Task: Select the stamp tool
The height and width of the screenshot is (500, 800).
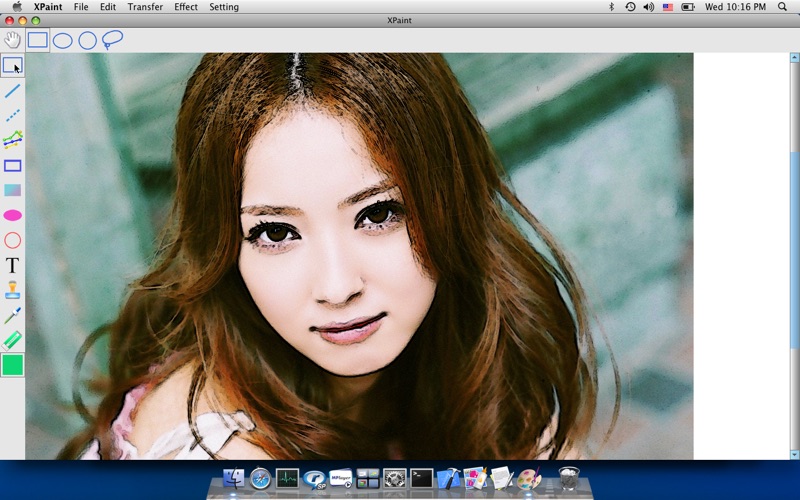Action: [12, 290]
